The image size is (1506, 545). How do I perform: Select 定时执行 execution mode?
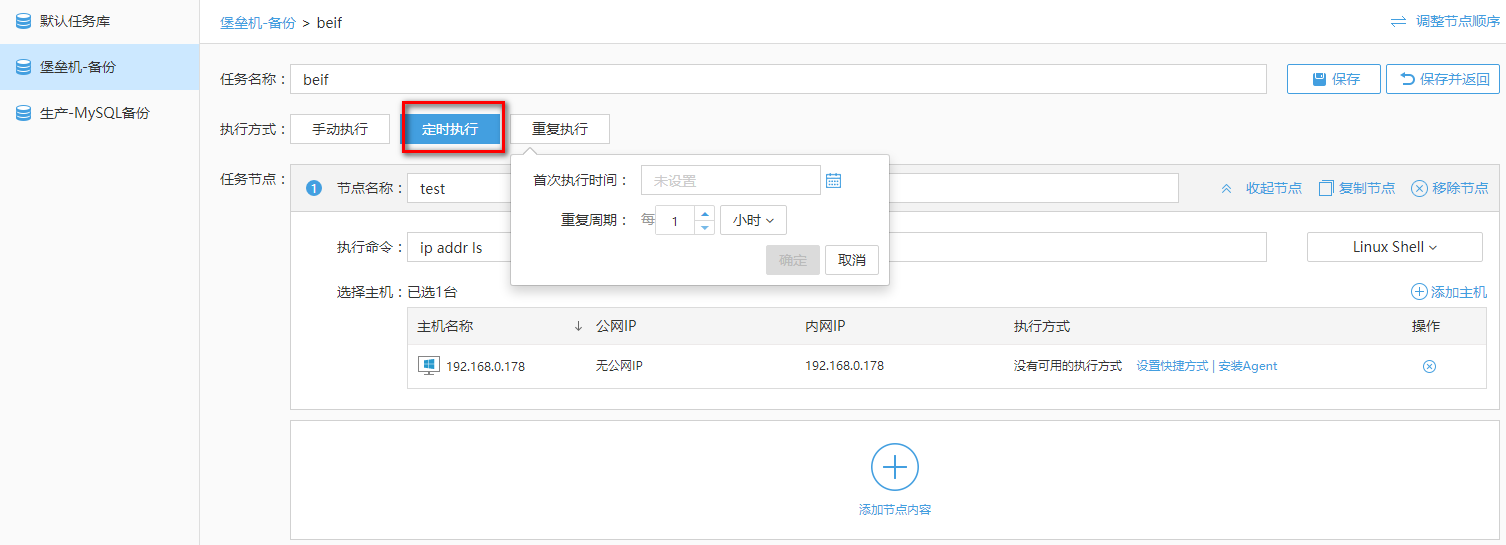coord(450,129)
